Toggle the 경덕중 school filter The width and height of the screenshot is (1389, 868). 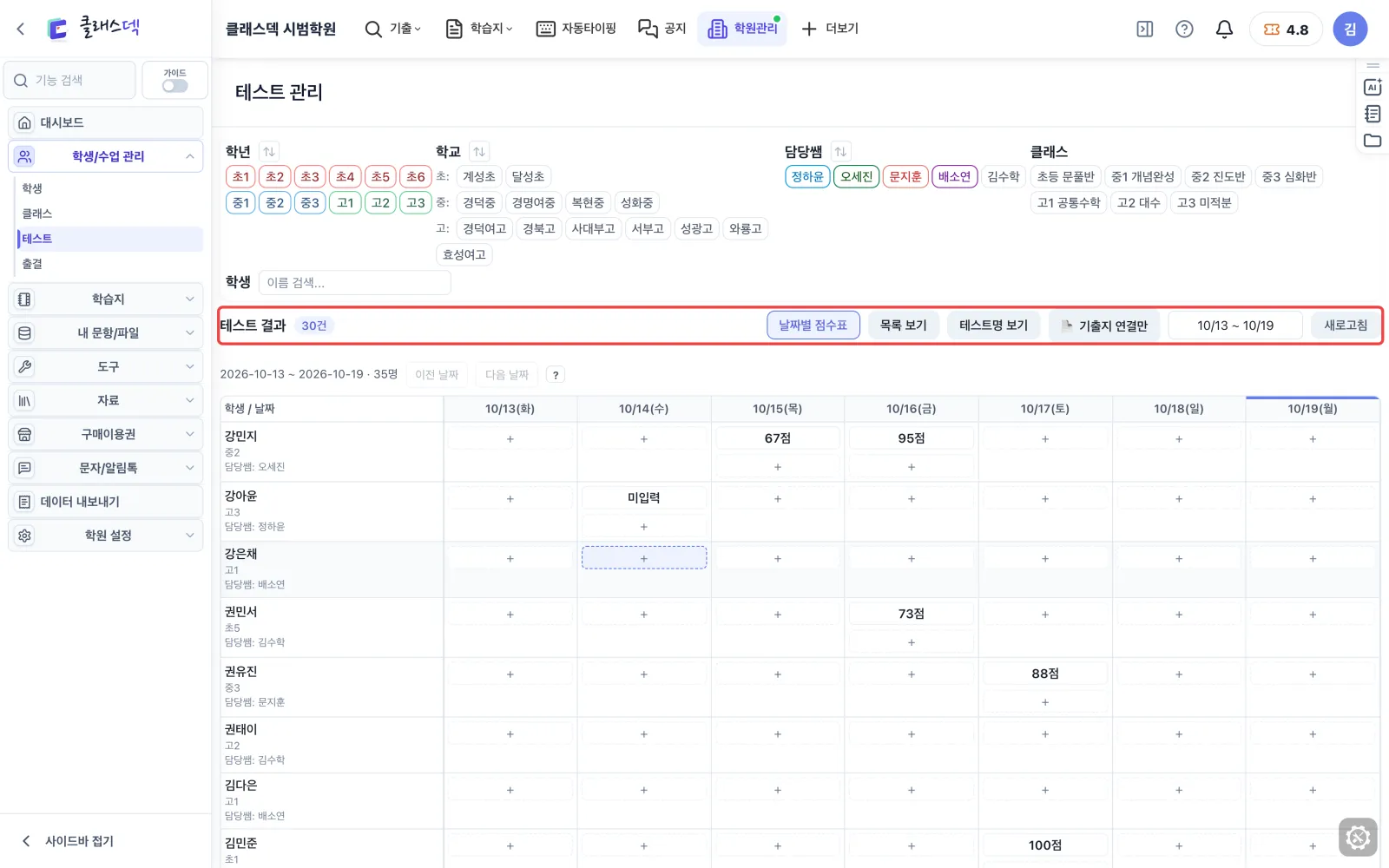click(x=479, y=203)
